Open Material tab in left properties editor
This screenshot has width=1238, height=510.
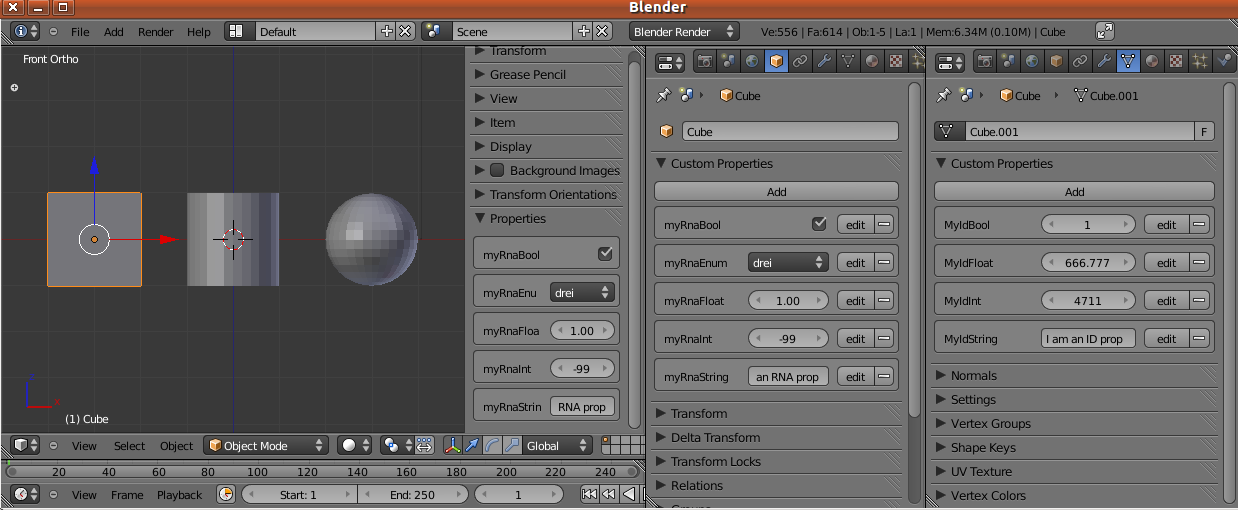pos(872,62)
